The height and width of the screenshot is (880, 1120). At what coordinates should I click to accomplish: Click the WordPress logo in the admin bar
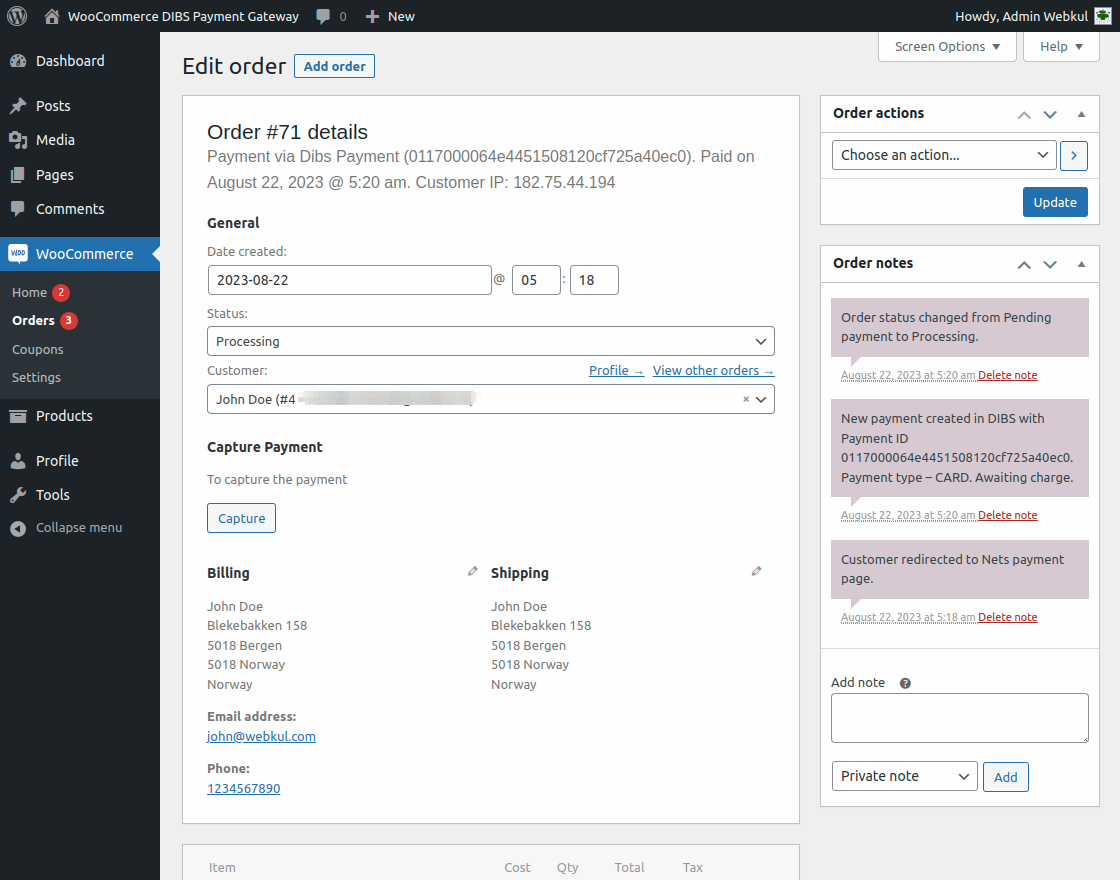click(16, 16)
